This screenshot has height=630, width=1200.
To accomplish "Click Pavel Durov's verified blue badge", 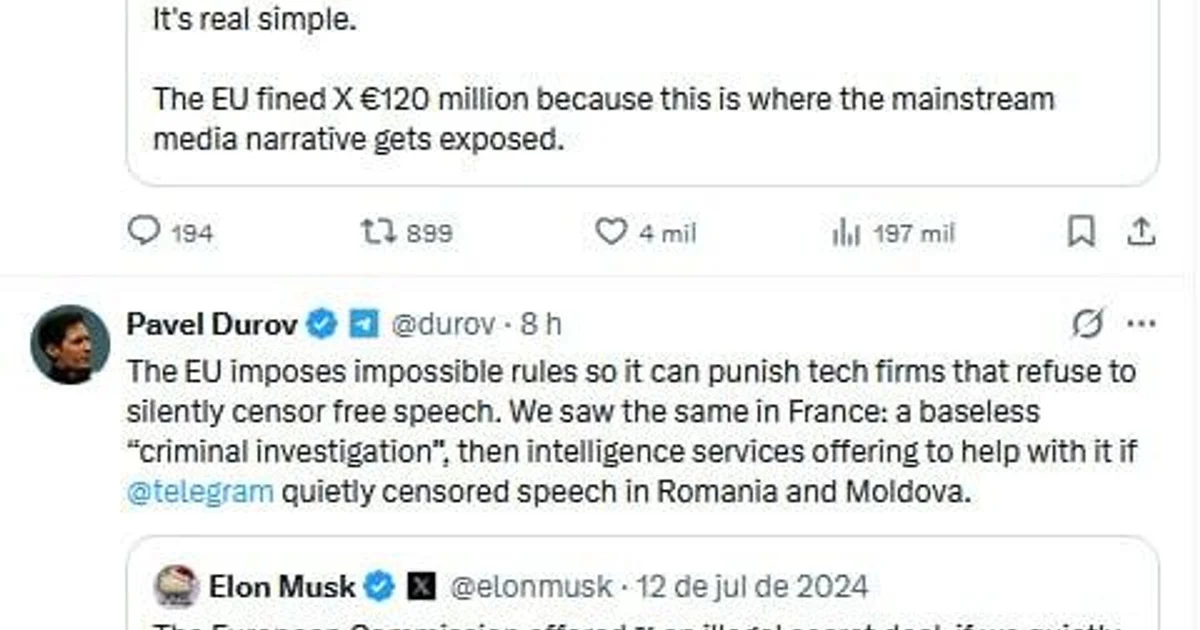I will [x=321, y=324].
